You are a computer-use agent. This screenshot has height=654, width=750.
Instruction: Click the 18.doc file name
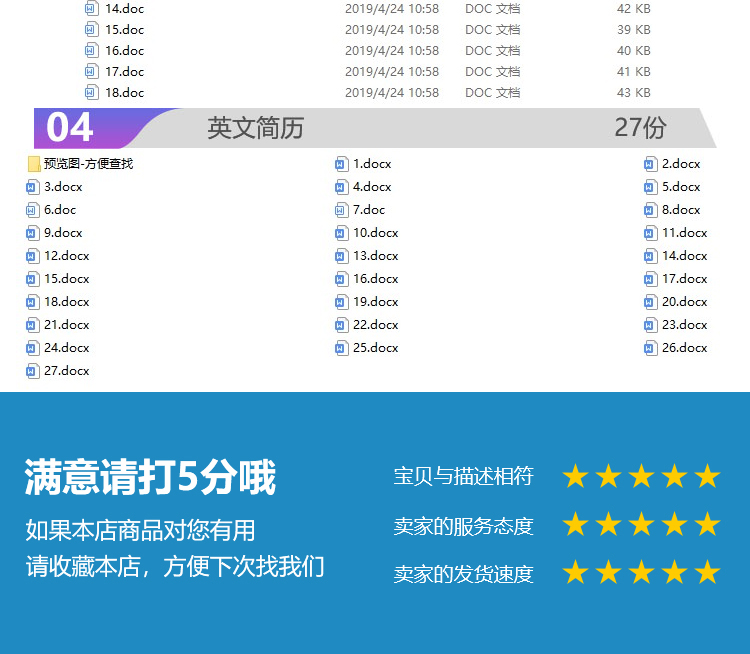124,93
